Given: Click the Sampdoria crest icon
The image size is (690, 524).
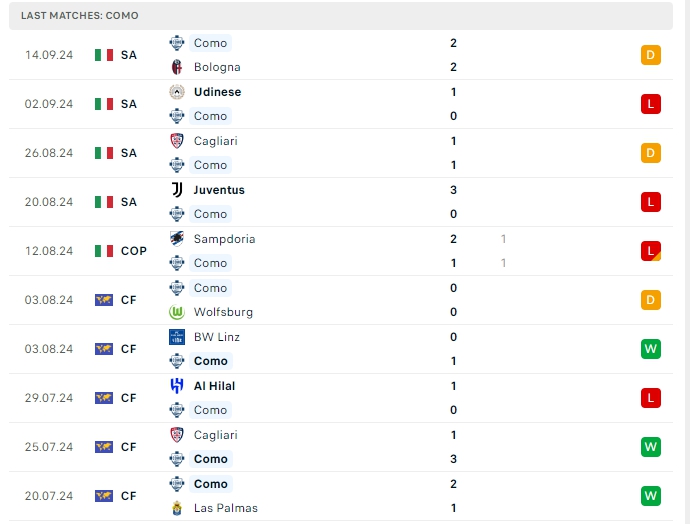Looking at the screenshot, I should pyautogui.click(x=177, y=239).
